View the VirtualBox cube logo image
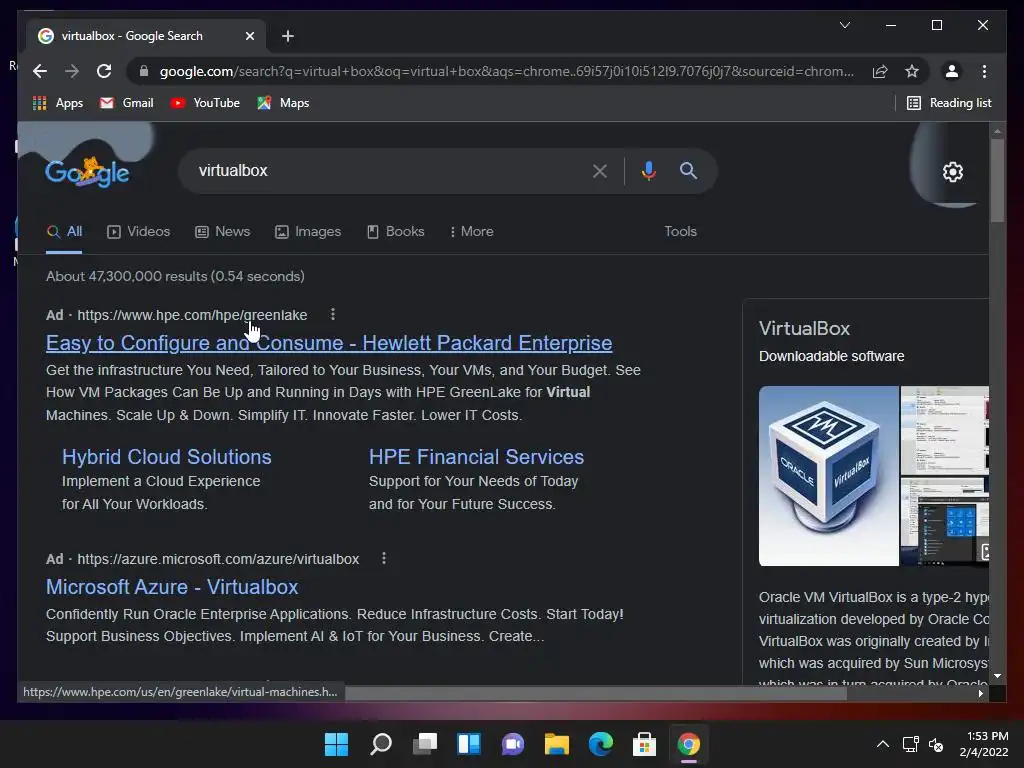The image size is (1024, 768). click(x=829, y=476)
